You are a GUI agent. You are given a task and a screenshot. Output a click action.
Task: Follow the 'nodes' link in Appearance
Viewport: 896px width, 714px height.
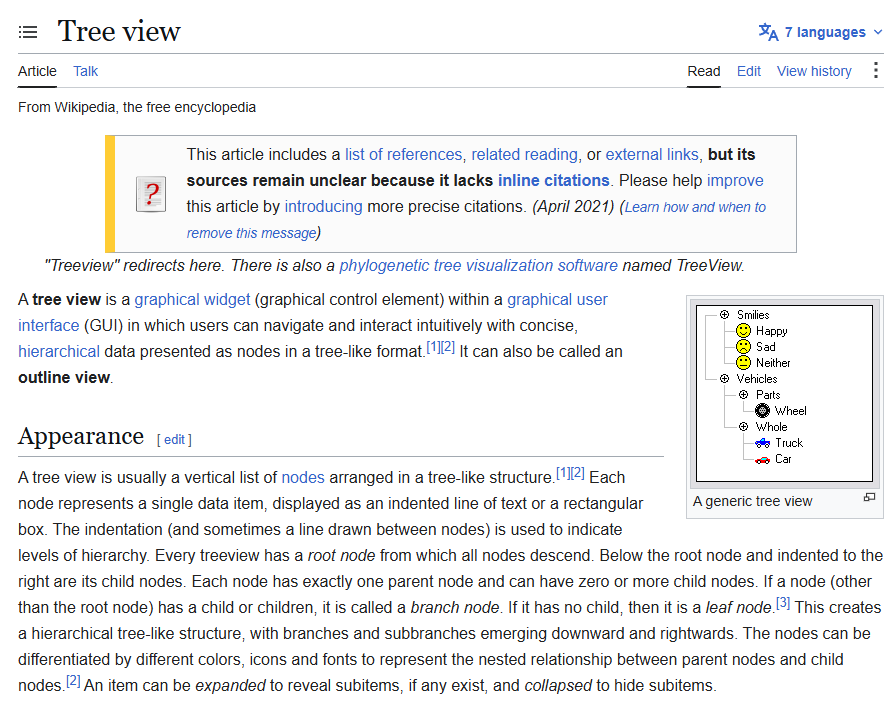click(x=303, y=478)
